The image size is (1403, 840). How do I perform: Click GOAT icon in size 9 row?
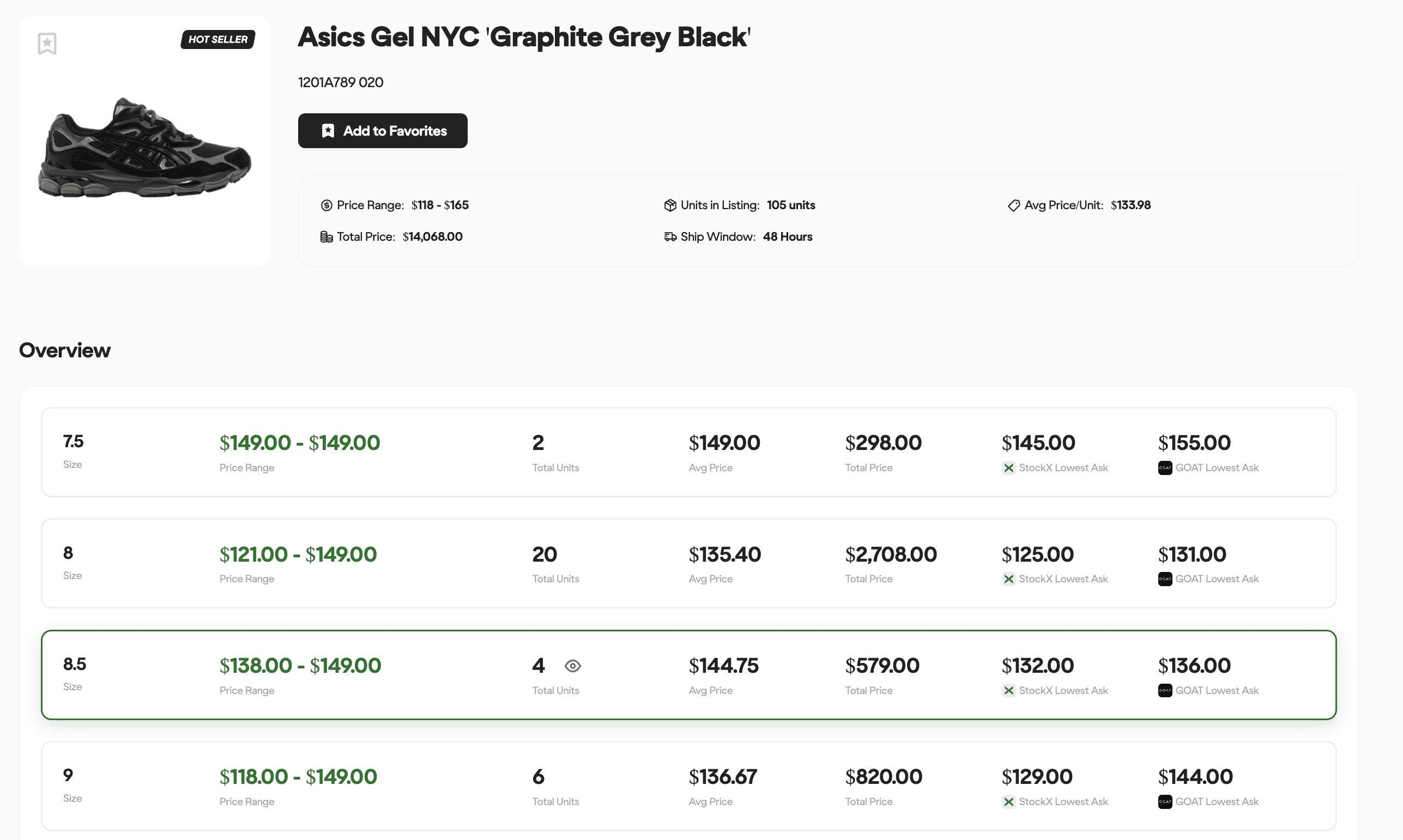pos(1165,802)
